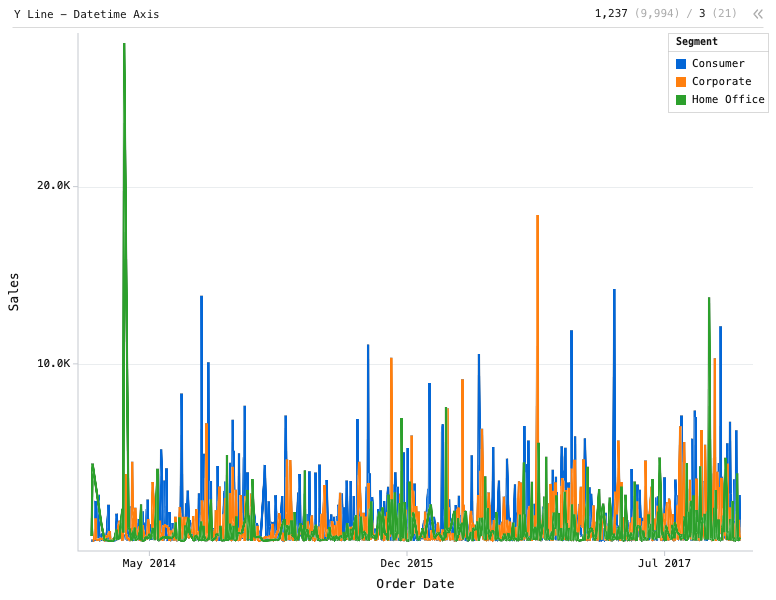The image size is (776, 600).
Task: Select the Corporate legend label
Action: [722, 81]
